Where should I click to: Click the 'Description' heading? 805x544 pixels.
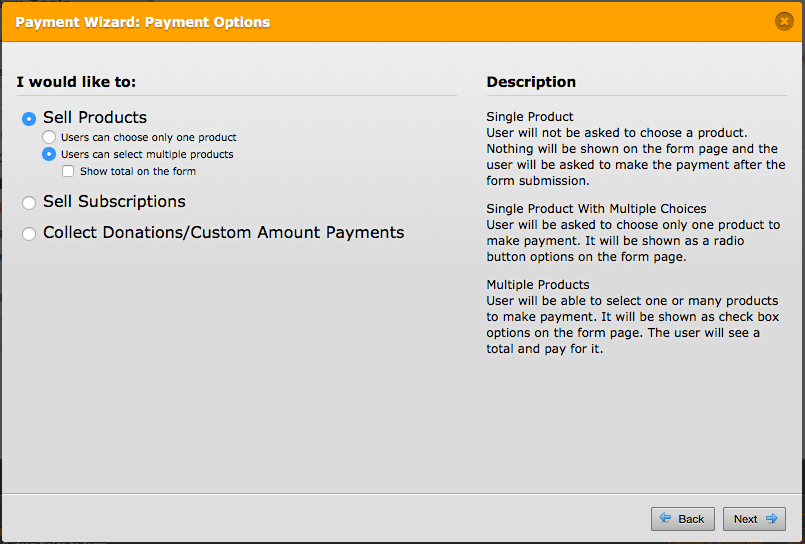tap(531, 82)
